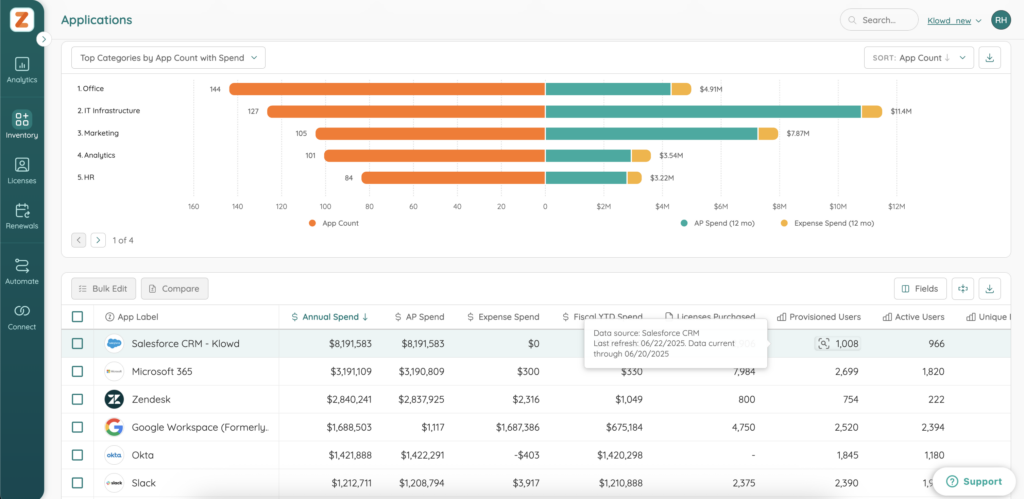This screenshot has width=1024, height=499.
Task: Click the Zendesk logo icon
Action: point(114,399)
